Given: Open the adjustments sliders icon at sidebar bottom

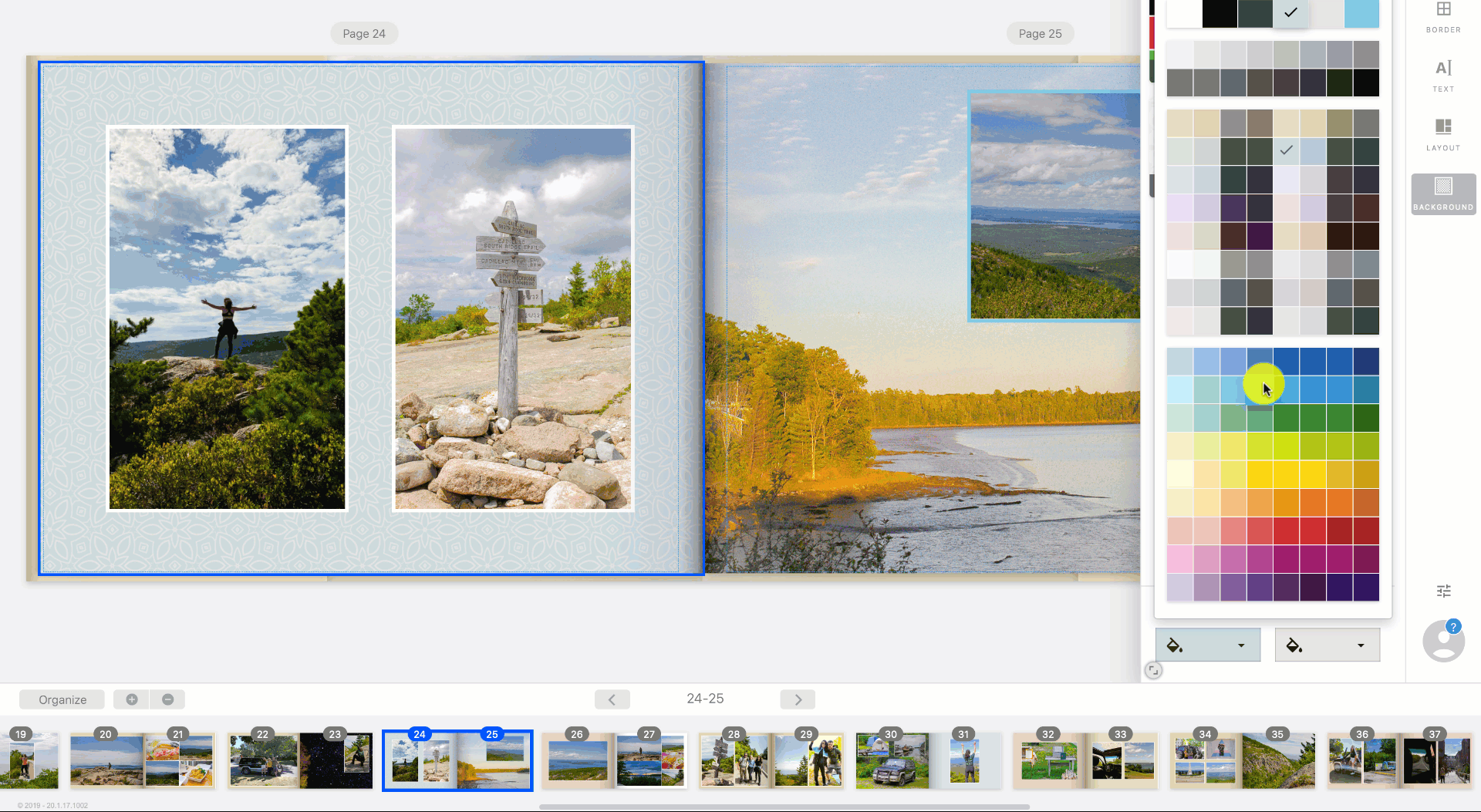Looking at the screenshot, I should coord(1443,590).
